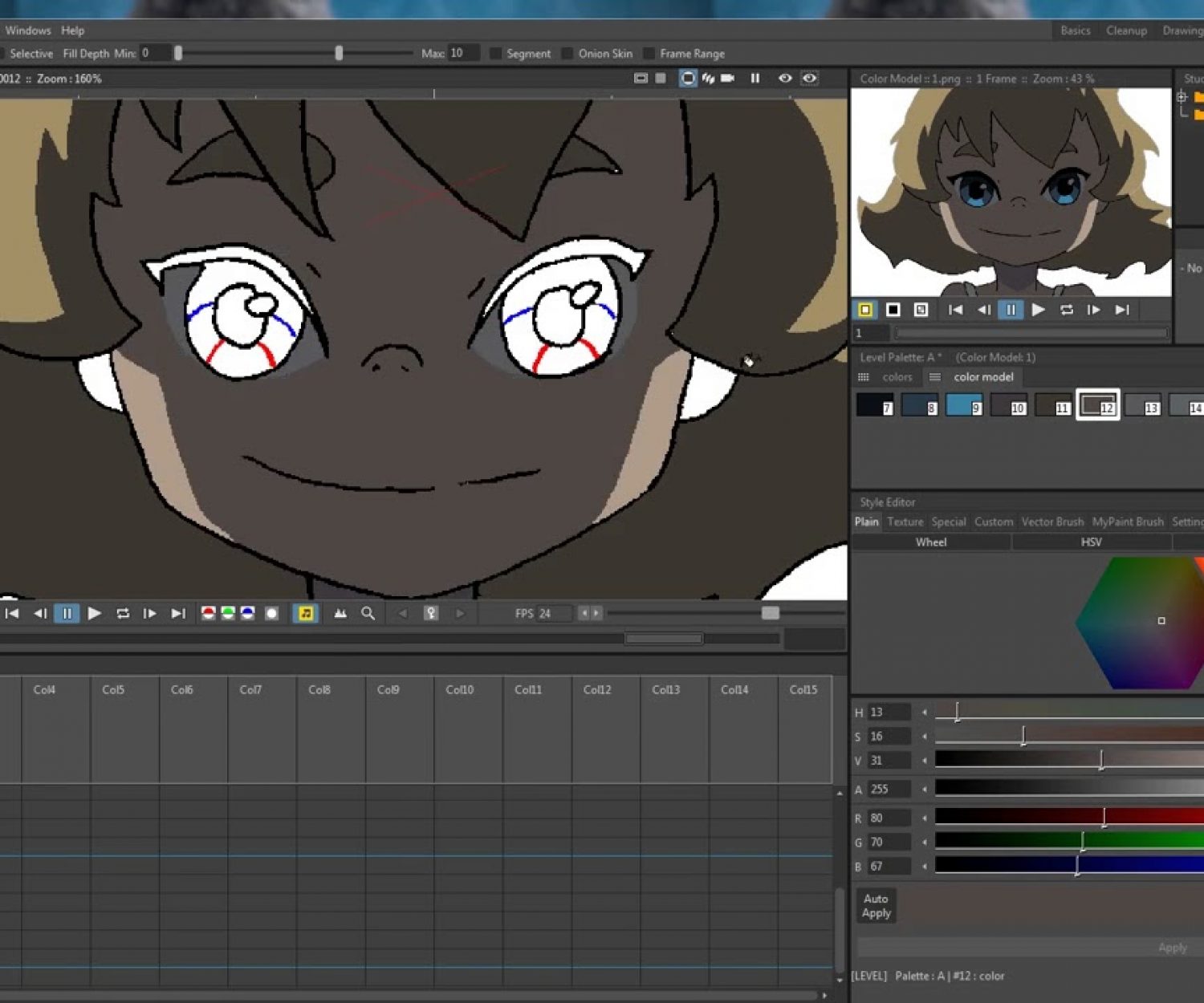1204x1003 pixels.
Task: Enable the red channel display button
Action: [208, 614]
